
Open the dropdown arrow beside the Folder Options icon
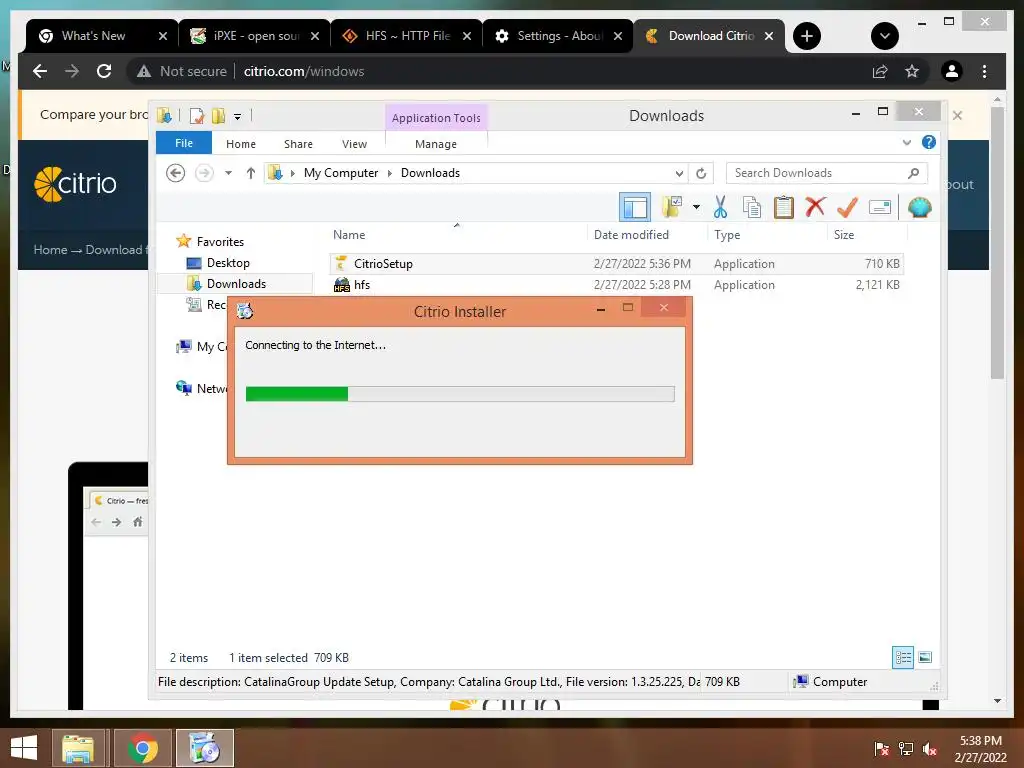[x=697, y=208]
